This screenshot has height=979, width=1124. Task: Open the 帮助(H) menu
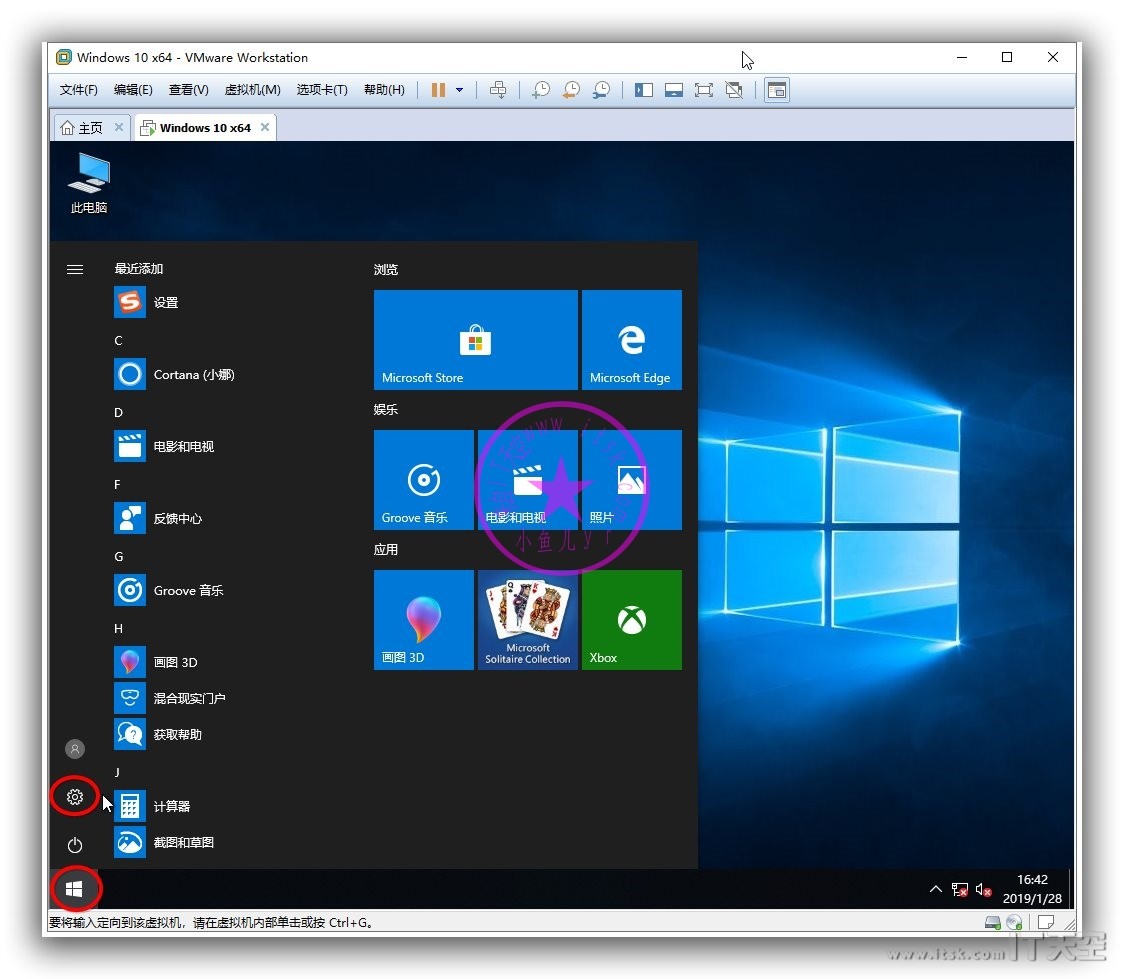384,90
